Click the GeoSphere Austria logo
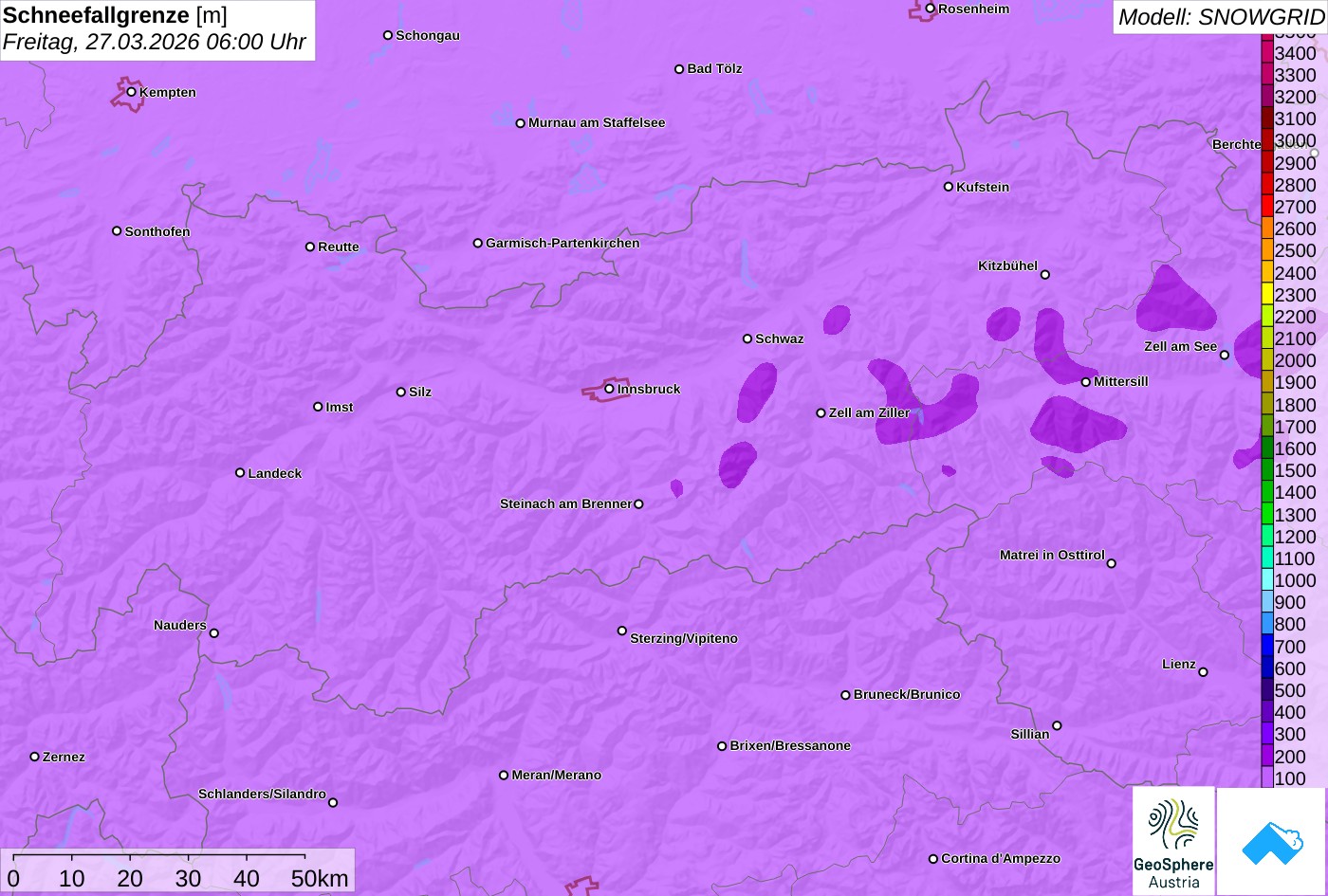 (1173, 841)
